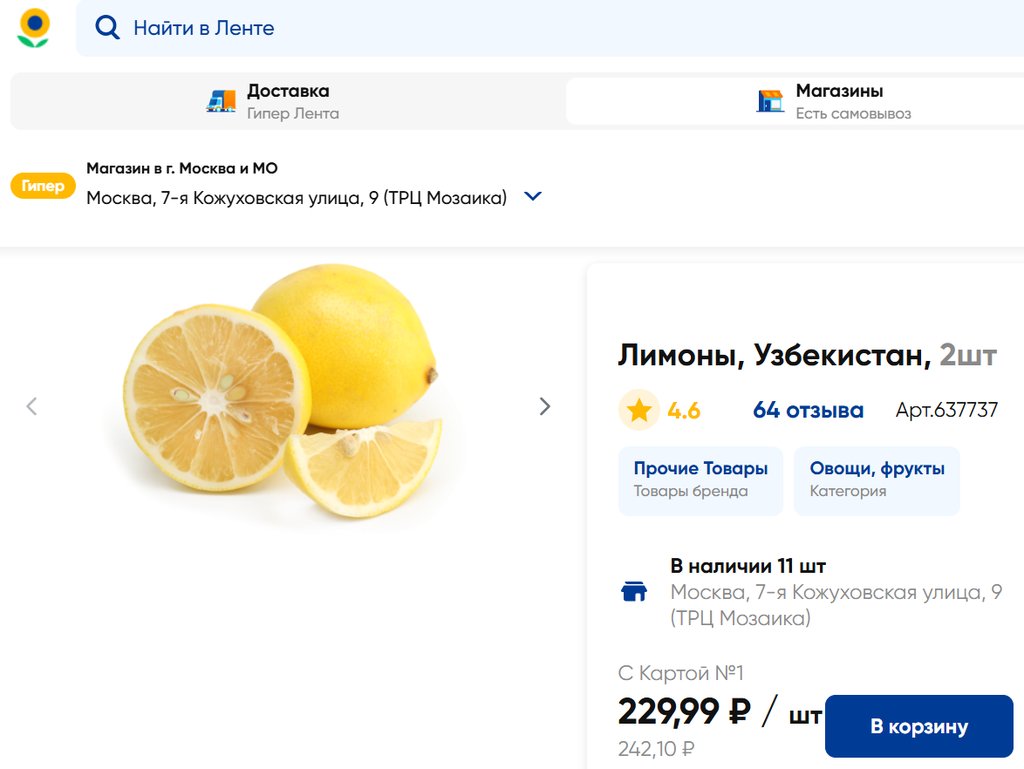
Task: Open Овощи, фрукты category link
Action: click(876, 479)
